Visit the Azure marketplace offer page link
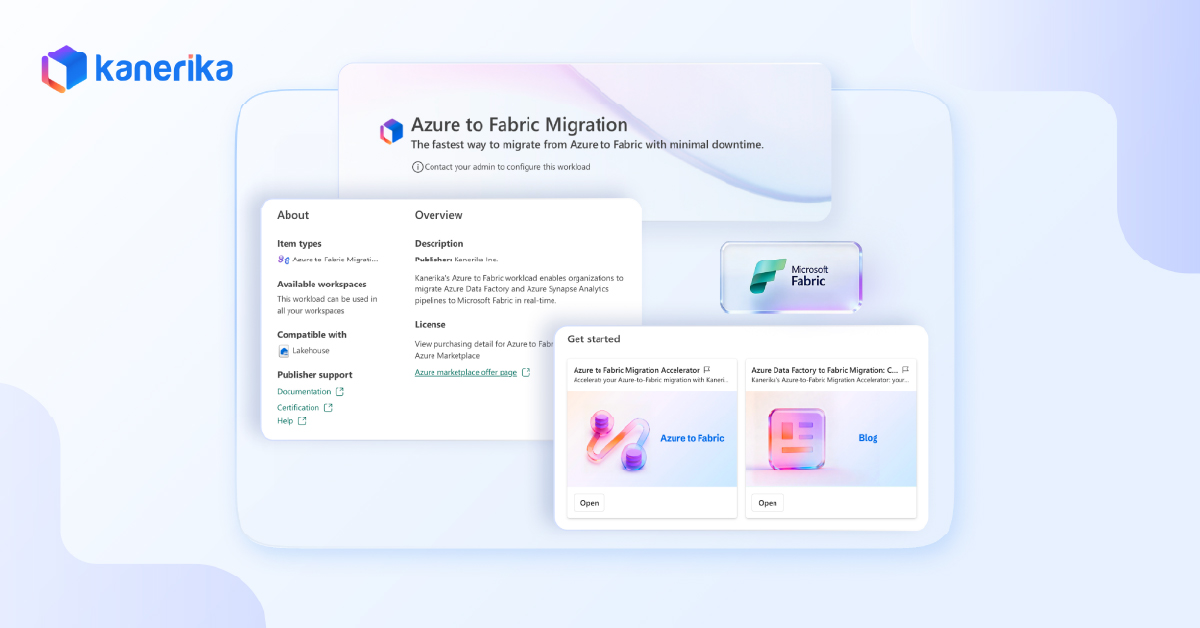 (466, 373)
